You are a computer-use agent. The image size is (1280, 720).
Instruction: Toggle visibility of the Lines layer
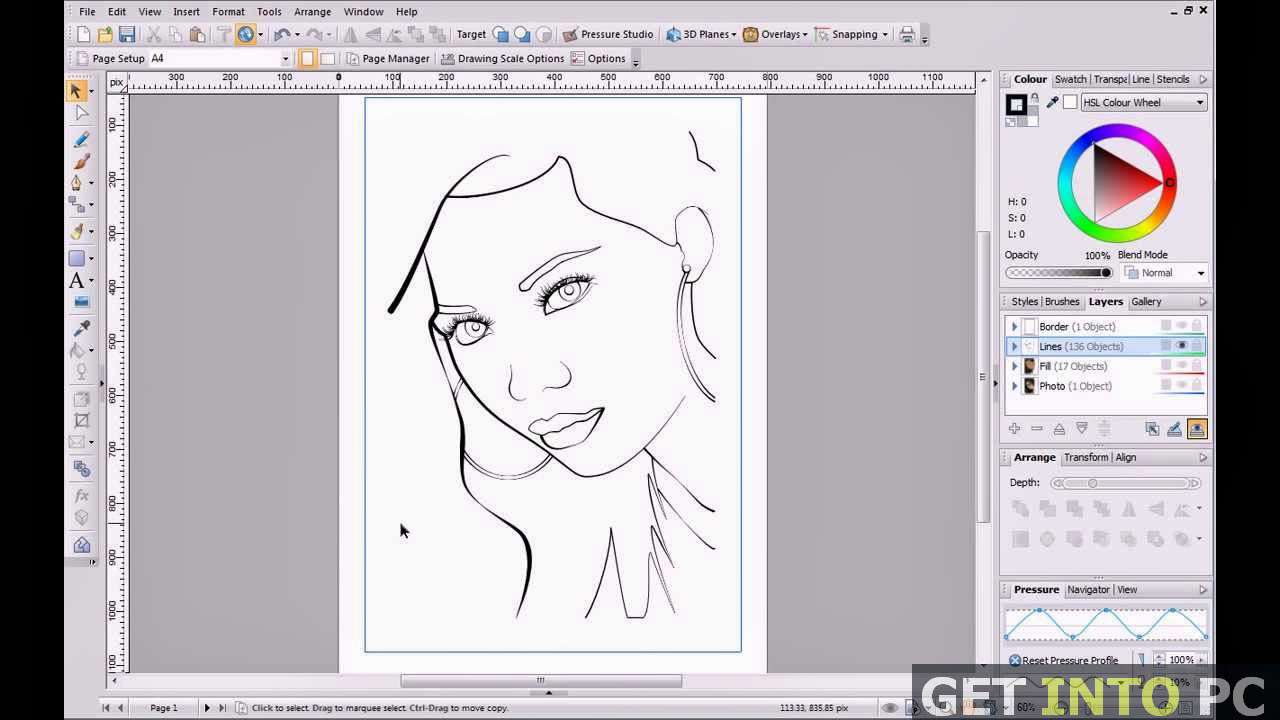[x=1182, y=345]
